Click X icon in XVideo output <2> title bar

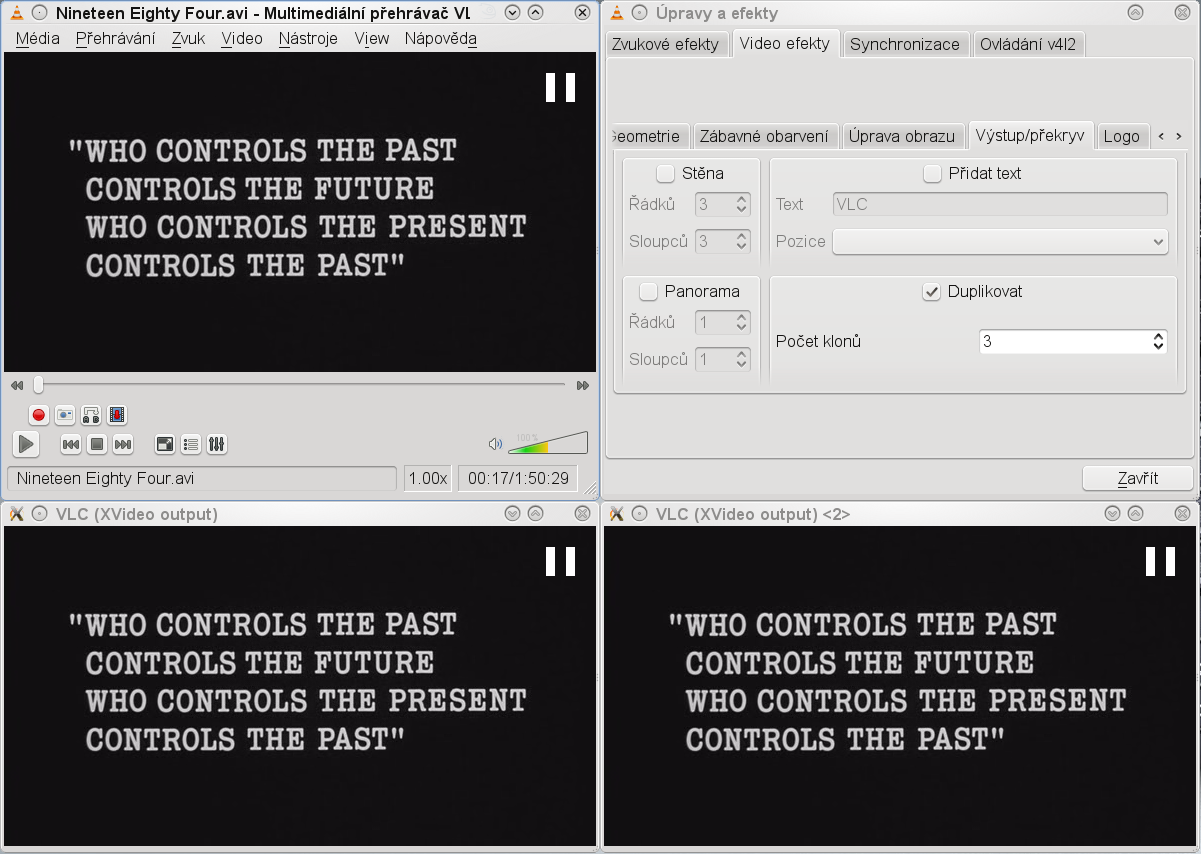(617, 513)
